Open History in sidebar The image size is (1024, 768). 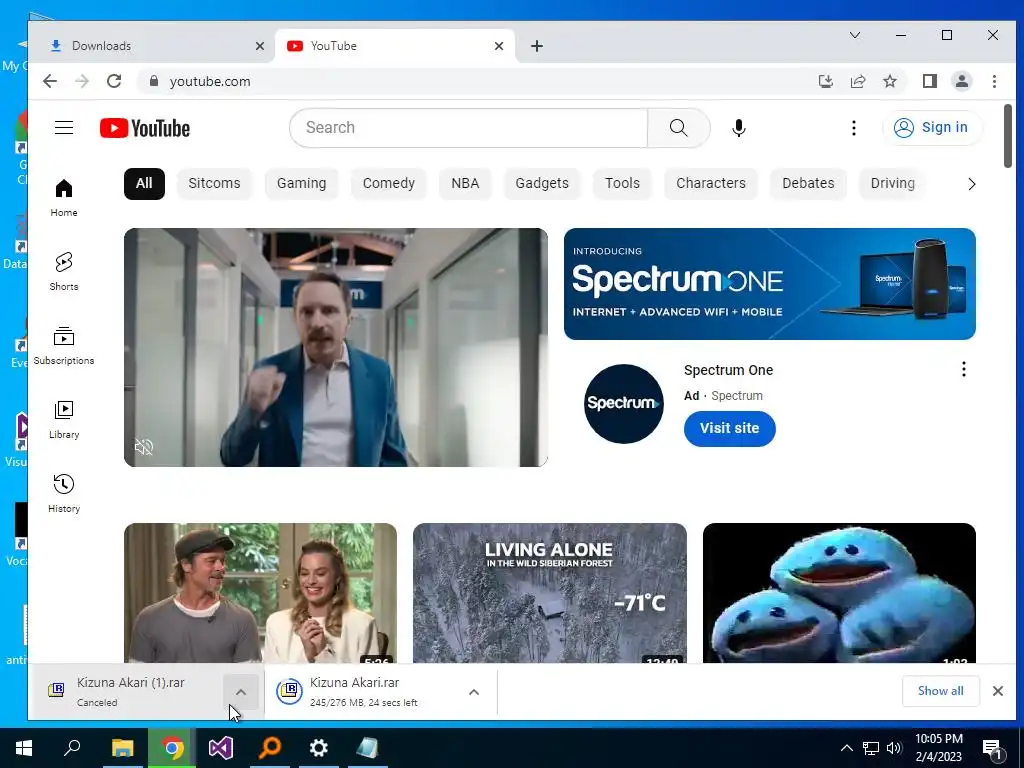pos(64,494)
